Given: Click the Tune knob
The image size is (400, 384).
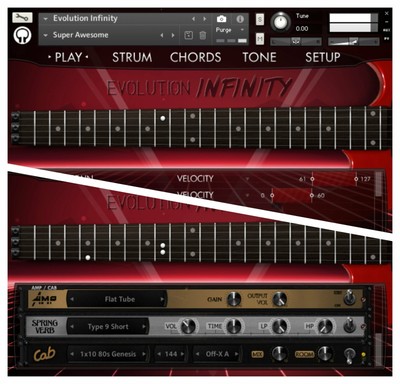Looking at the screenshot, I should tap(281, 22).
